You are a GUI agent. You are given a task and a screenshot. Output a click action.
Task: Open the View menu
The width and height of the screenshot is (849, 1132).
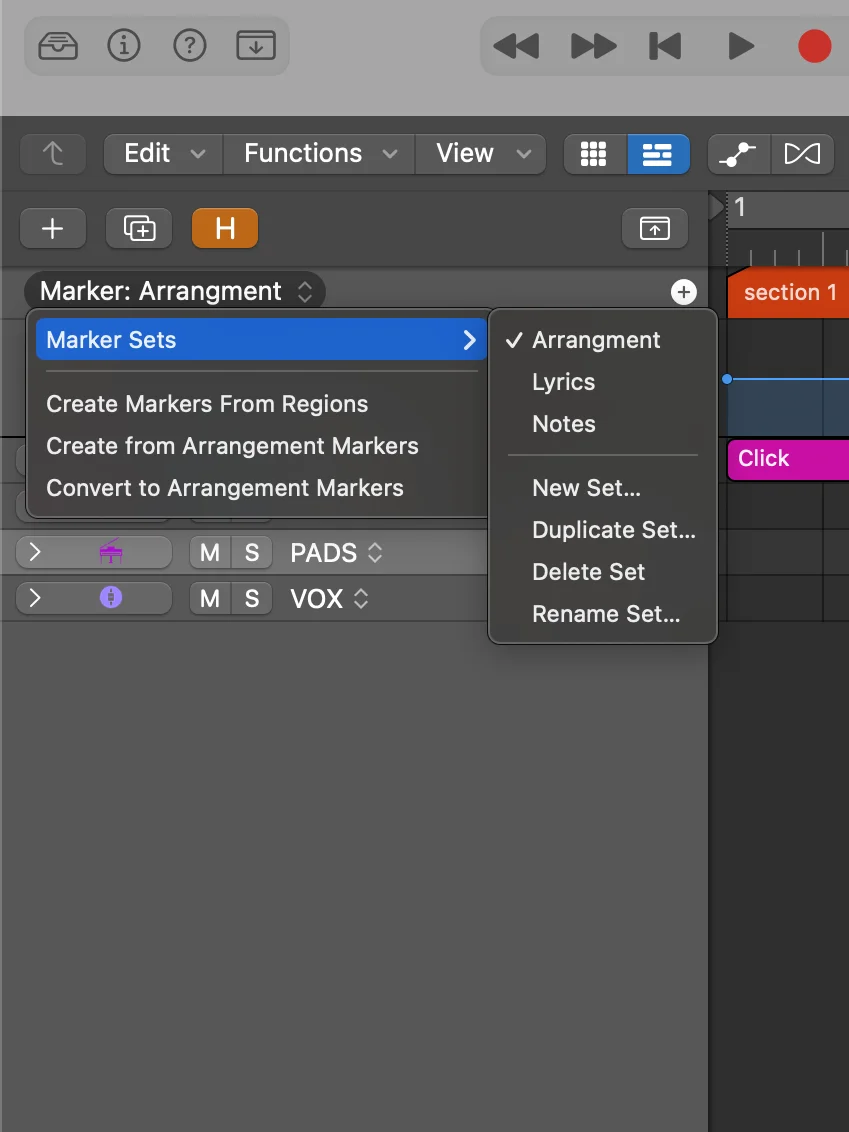pos(481,154)
